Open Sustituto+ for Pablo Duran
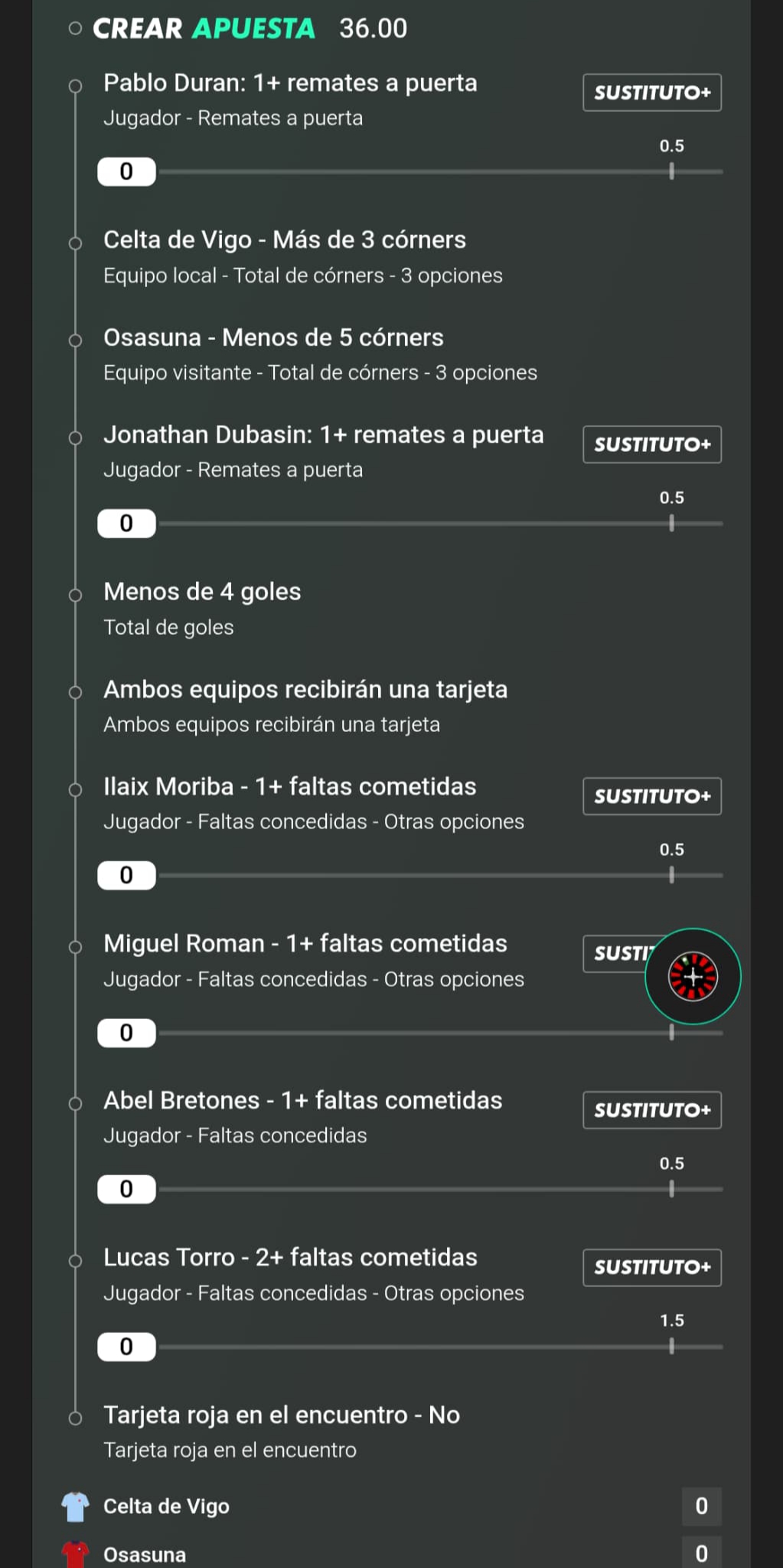This screenshot has width=783, height=1568. [652, 93]
